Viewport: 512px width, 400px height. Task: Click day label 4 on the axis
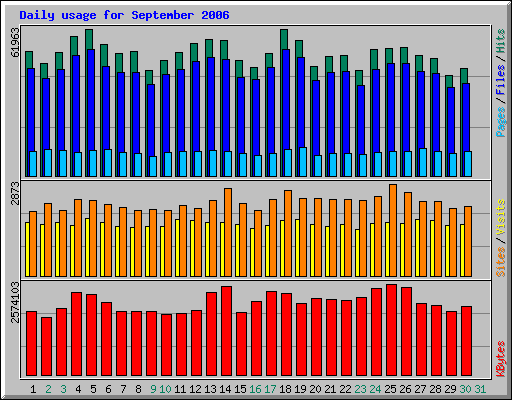78,389
